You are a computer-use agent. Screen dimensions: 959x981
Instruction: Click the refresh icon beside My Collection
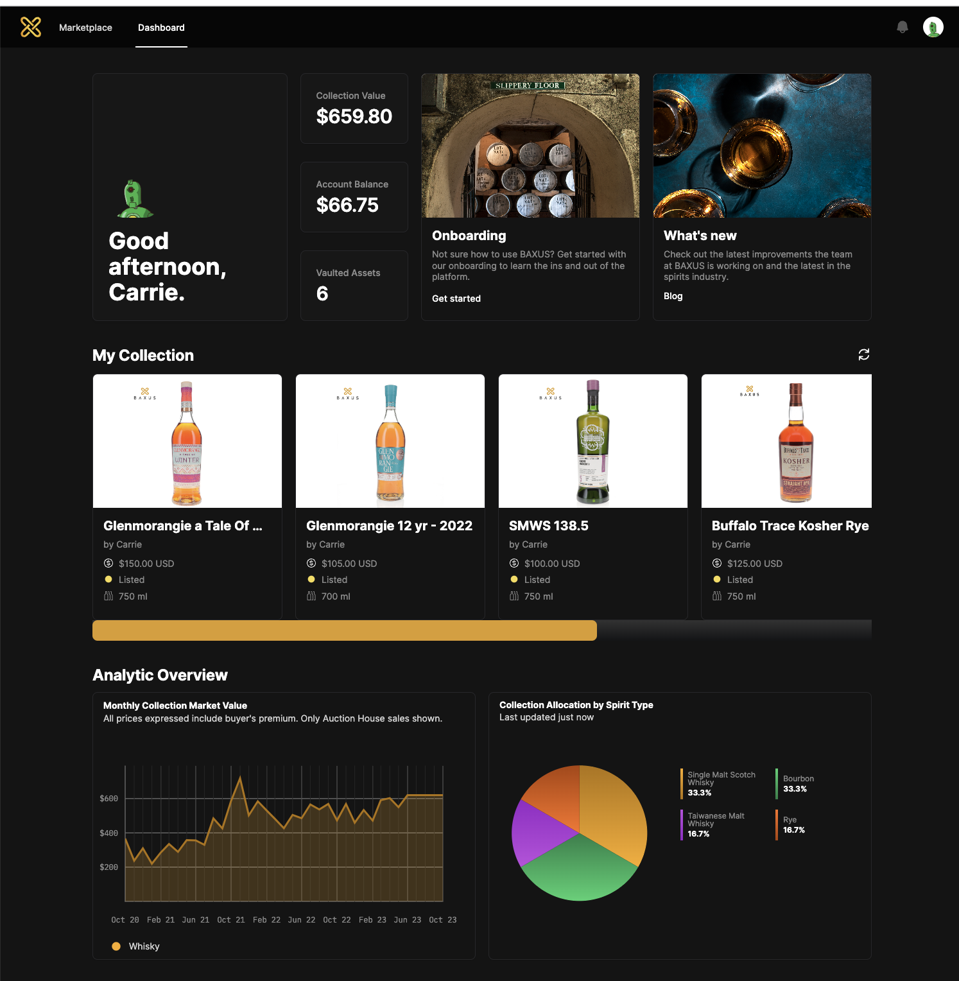(863, 355)
